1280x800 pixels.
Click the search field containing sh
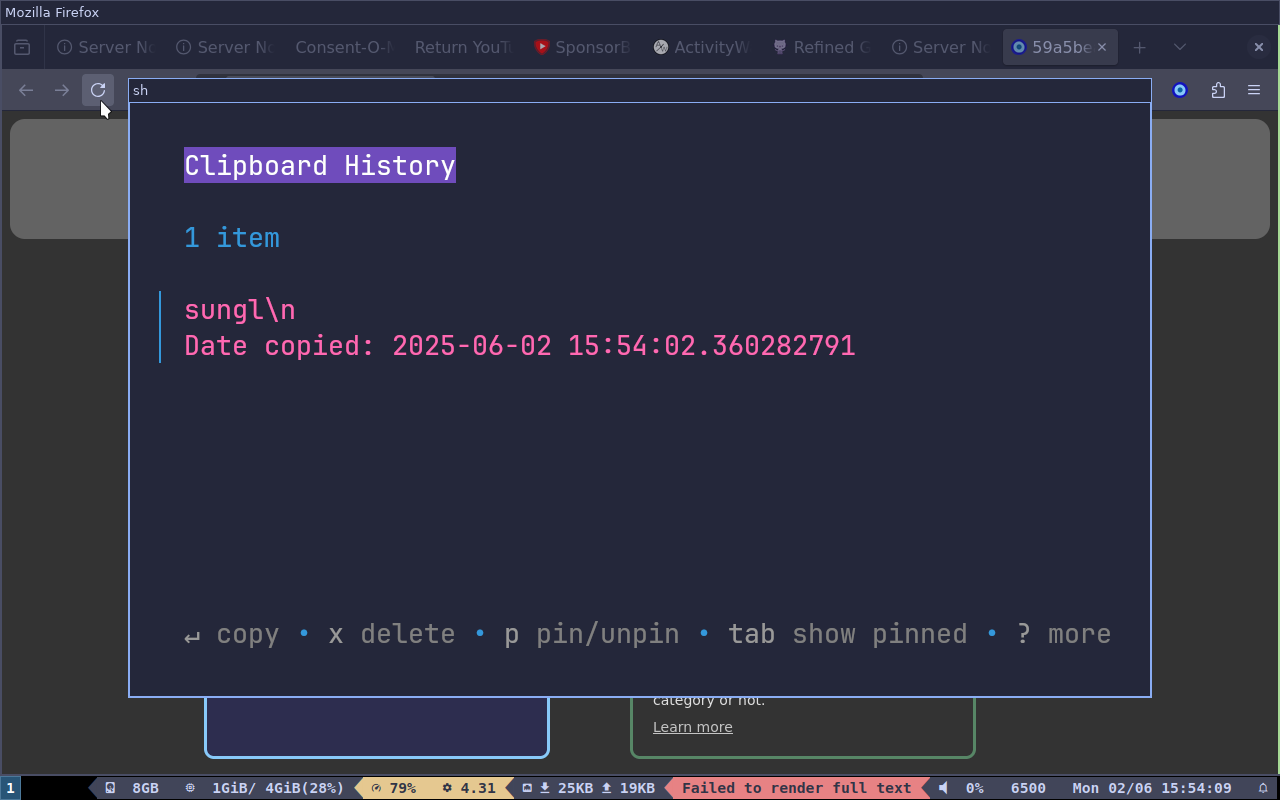click(x=640, y=90)
